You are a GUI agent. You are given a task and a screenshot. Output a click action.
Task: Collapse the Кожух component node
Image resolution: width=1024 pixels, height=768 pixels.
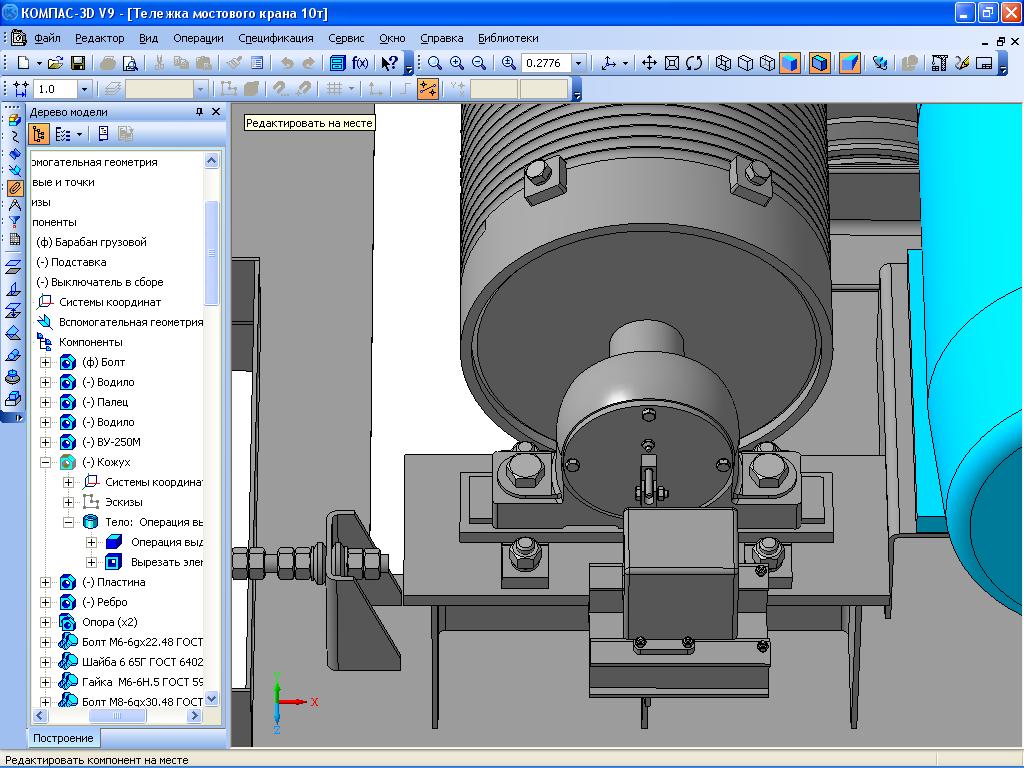(x=45, y=462)
